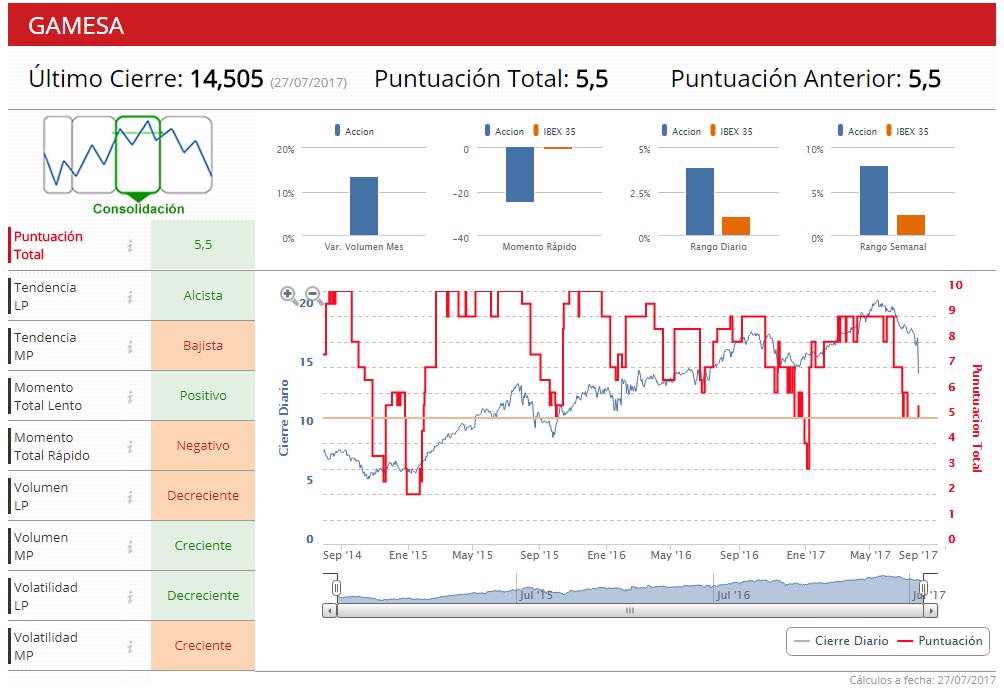Click the "Jul '16" navigator label
This screenshot has height=690, width=1004.
733,595
